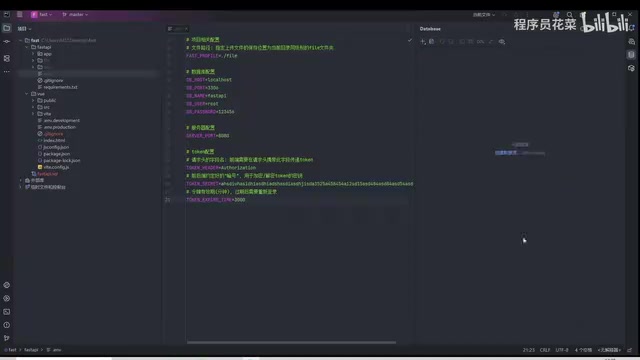640x360 pixels.
Task: Click the UTF-8 encoding status bar item
Action: click(x=562, y=350)
